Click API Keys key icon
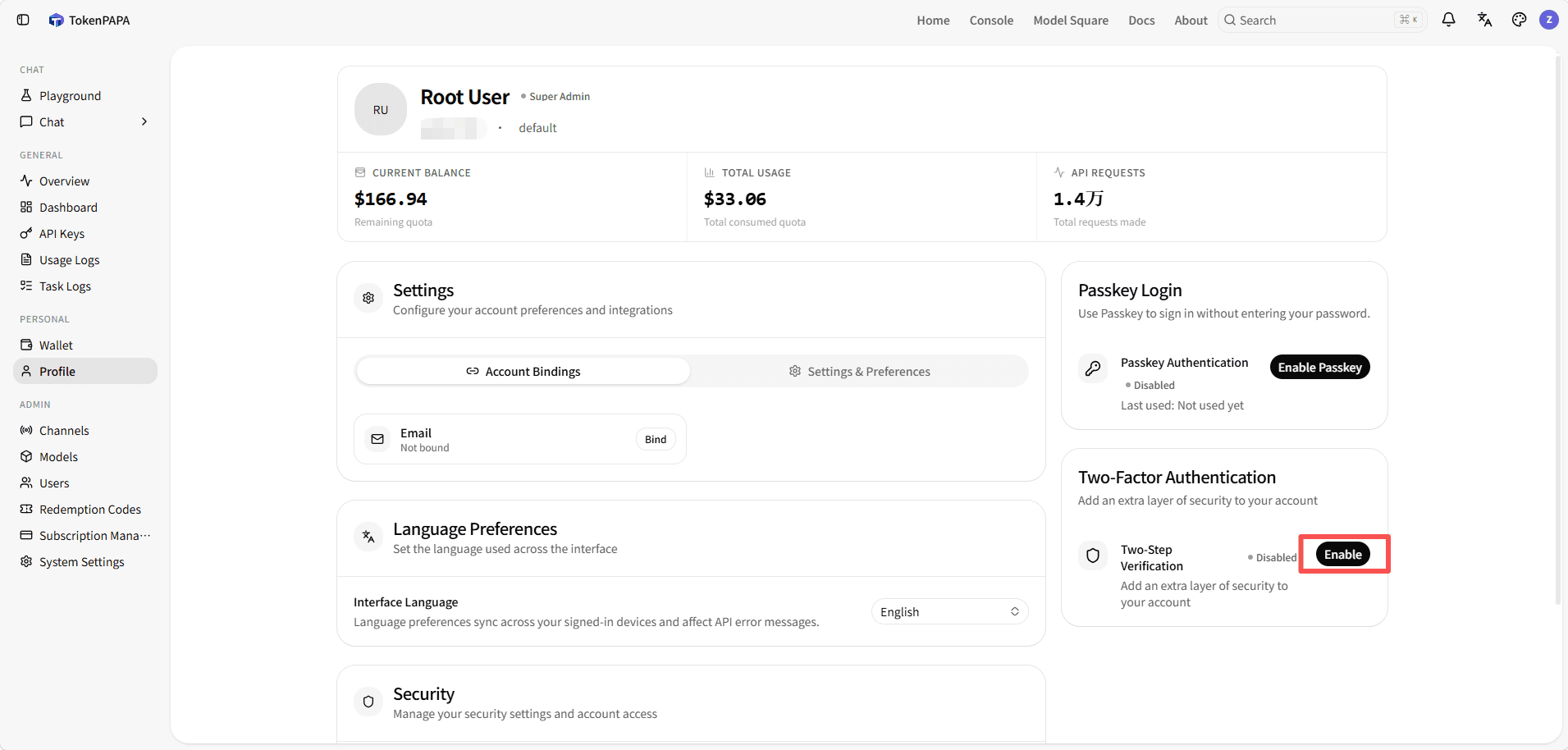The image size is (1568, 750). (26, 233)
